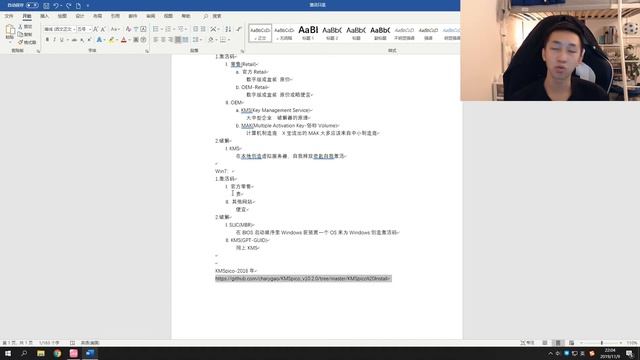Open the Font dialog launcher
This screenshot has width=640, height=360.
[x=147, y=51]
